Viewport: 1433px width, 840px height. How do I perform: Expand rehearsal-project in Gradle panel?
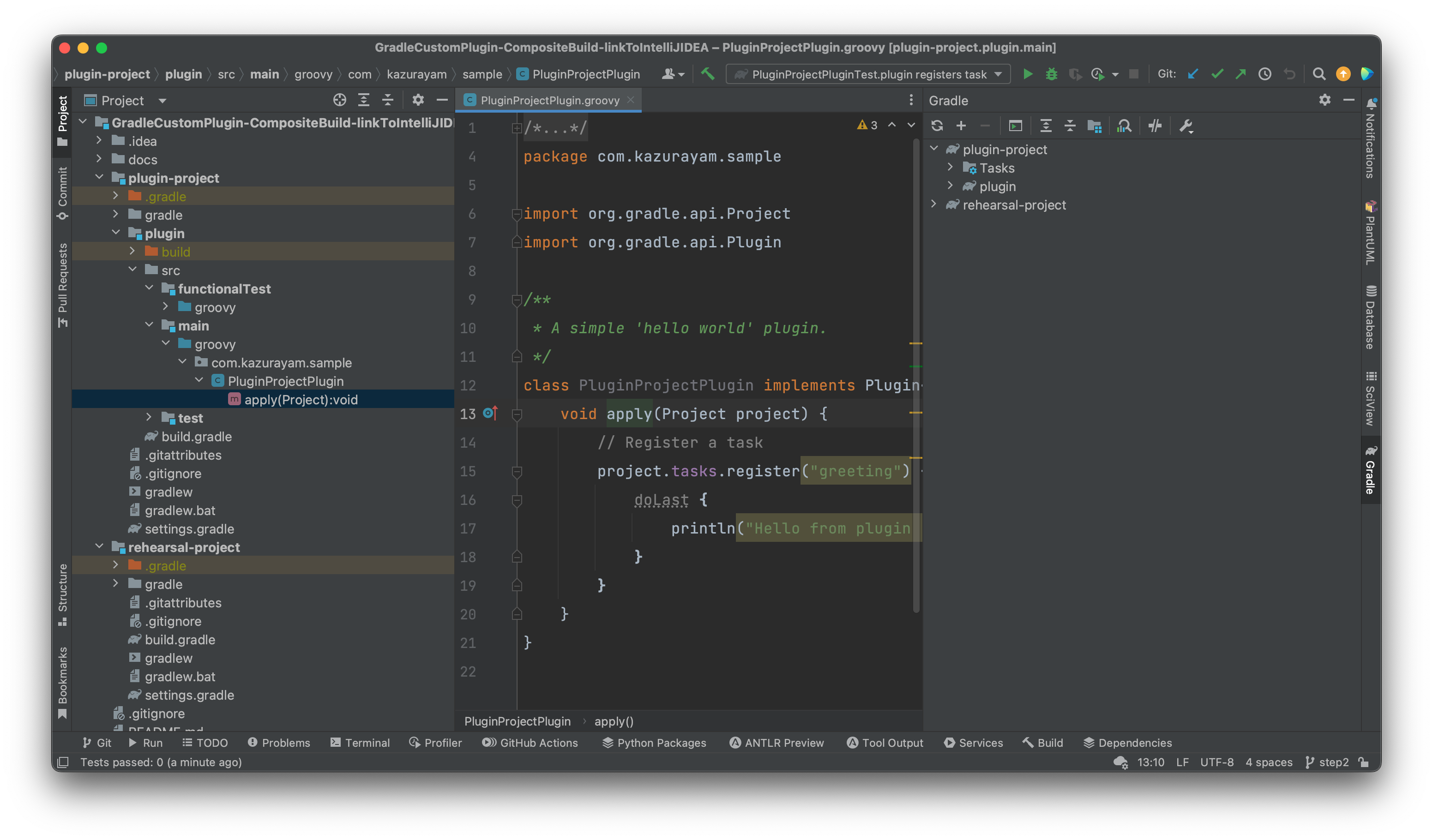point(934,204)
